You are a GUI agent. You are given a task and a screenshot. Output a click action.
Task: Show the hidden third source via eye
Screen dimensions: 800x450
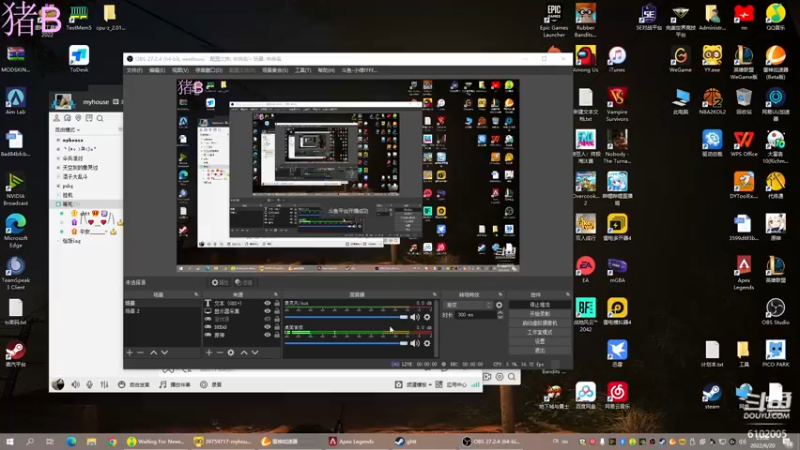click(267, 319)
